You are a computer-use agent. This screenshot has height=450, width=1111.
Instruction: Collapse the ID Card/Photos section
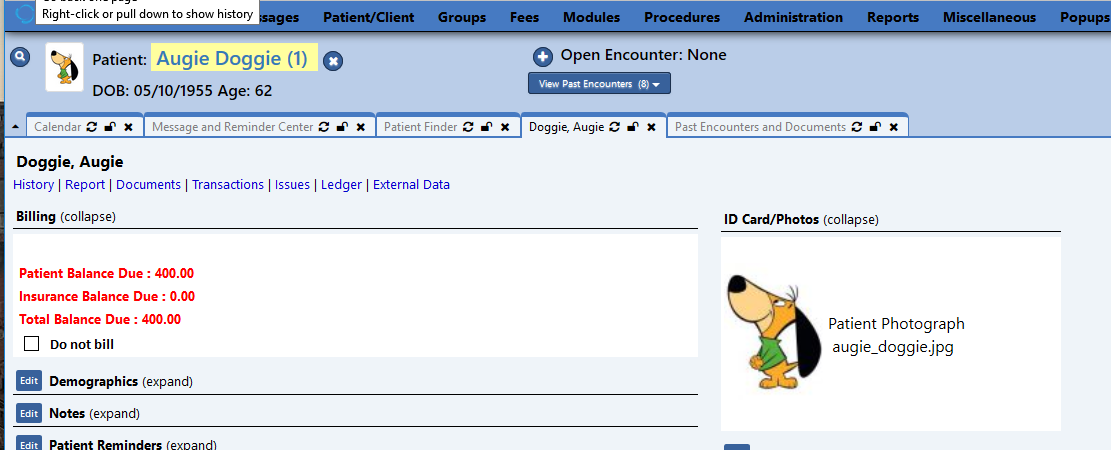(x=850, y=220)
